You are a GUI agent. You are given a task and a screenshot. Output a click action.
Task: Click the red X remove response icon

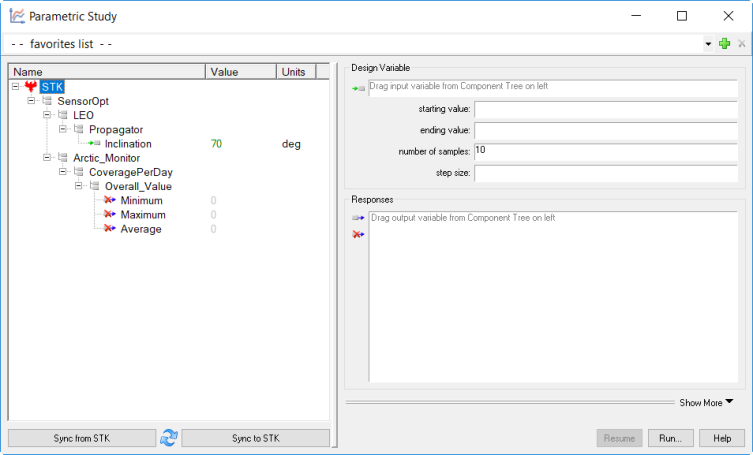pos(358,234)
